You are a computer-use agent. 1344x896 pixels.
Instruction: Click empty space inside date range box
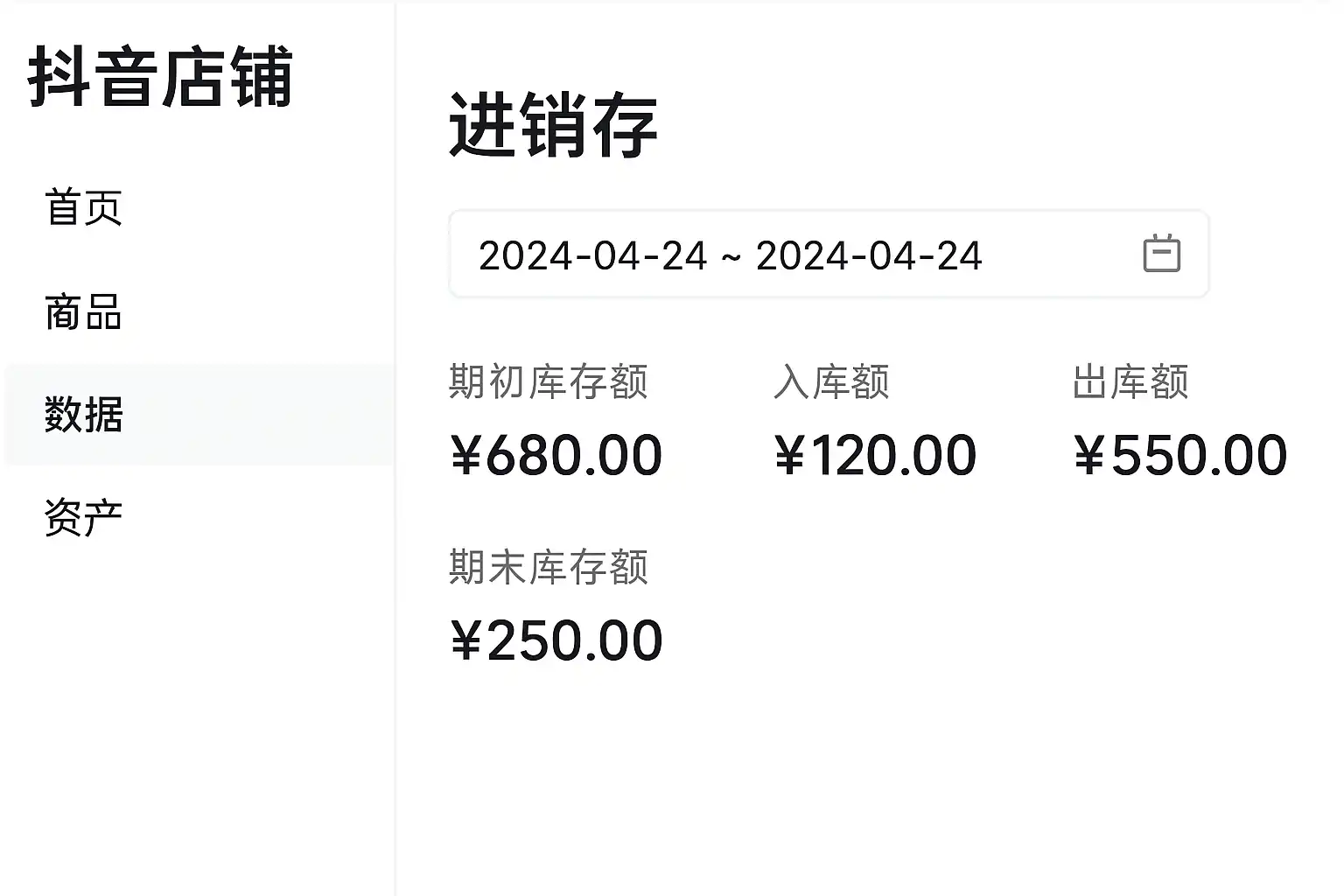(1059, 255)
